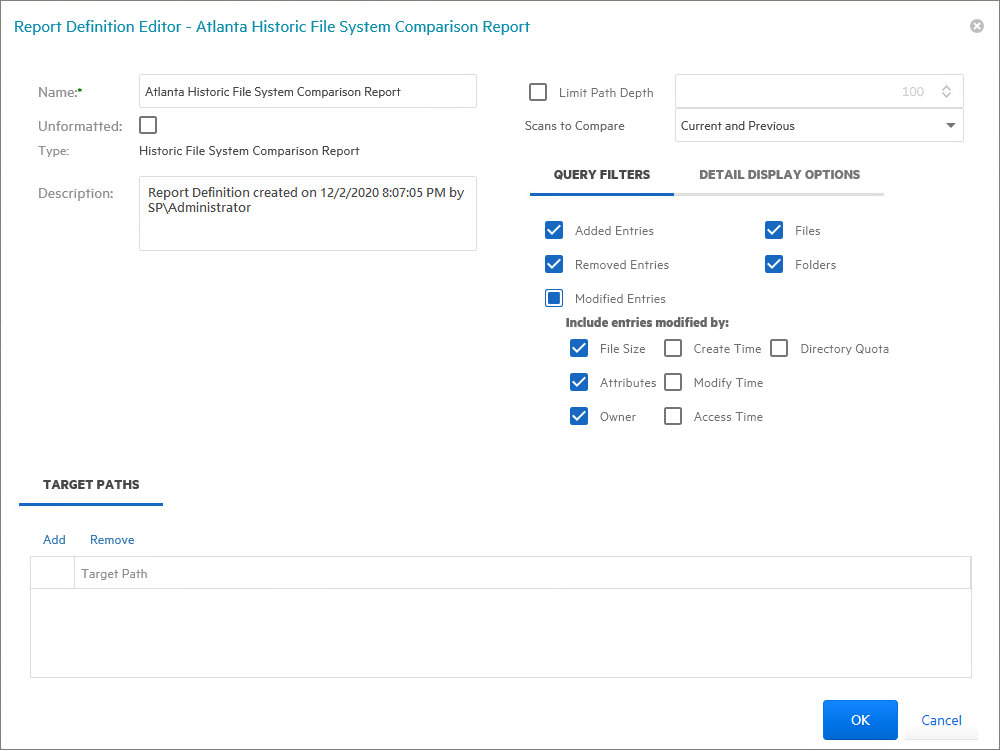Check the Limit Path Depth option
The width and height of the screenshot is (1000, 751).
538,92
